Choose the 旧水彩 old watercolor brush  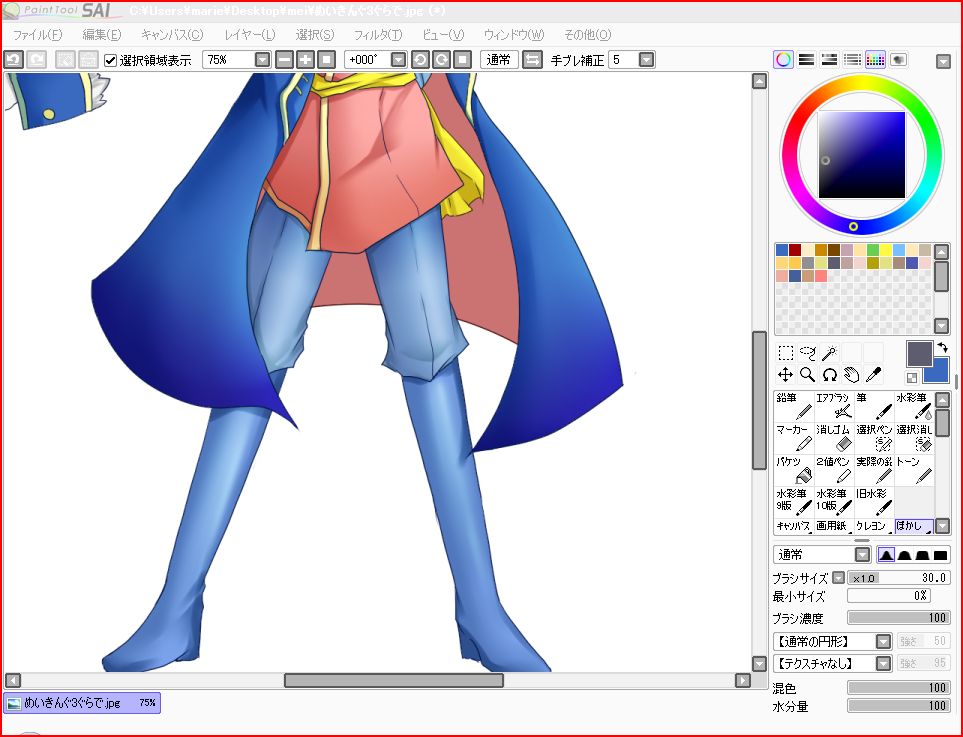[873, 502]
